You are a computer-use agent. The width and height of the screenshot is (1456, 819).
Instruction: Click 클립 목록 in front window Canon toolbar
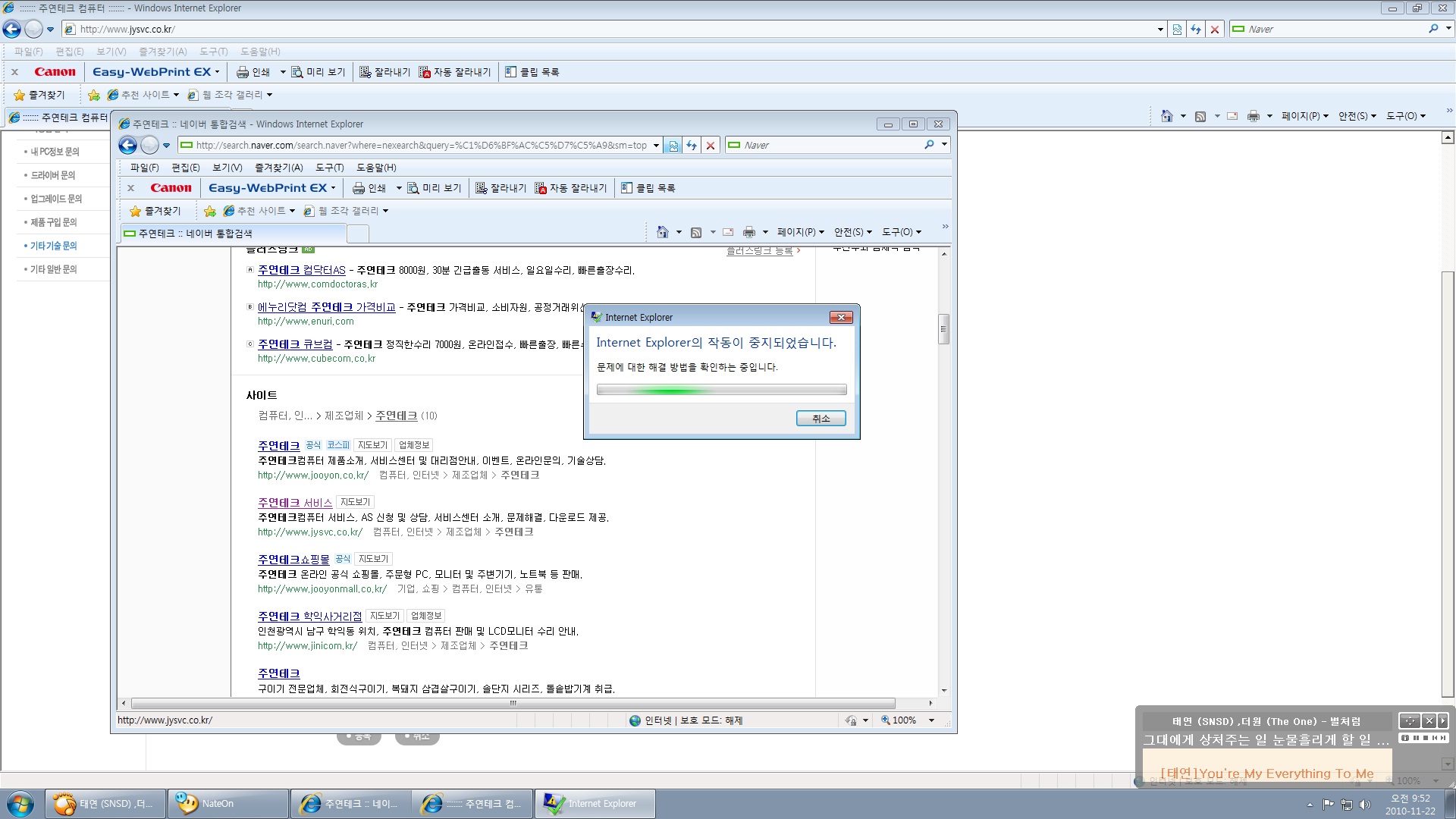pos(648,188)
